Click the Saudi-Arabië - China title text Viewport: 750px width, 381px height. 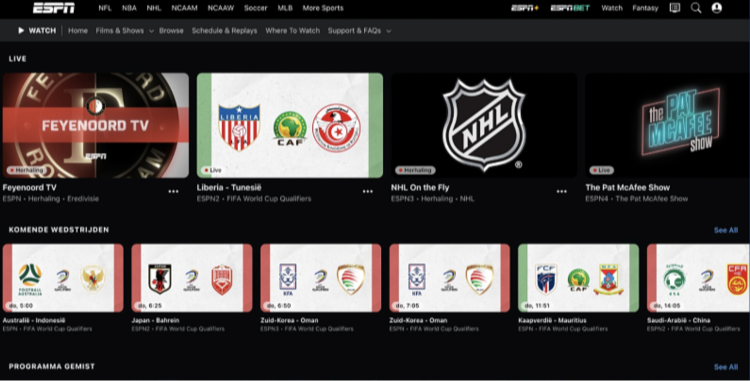678,320
